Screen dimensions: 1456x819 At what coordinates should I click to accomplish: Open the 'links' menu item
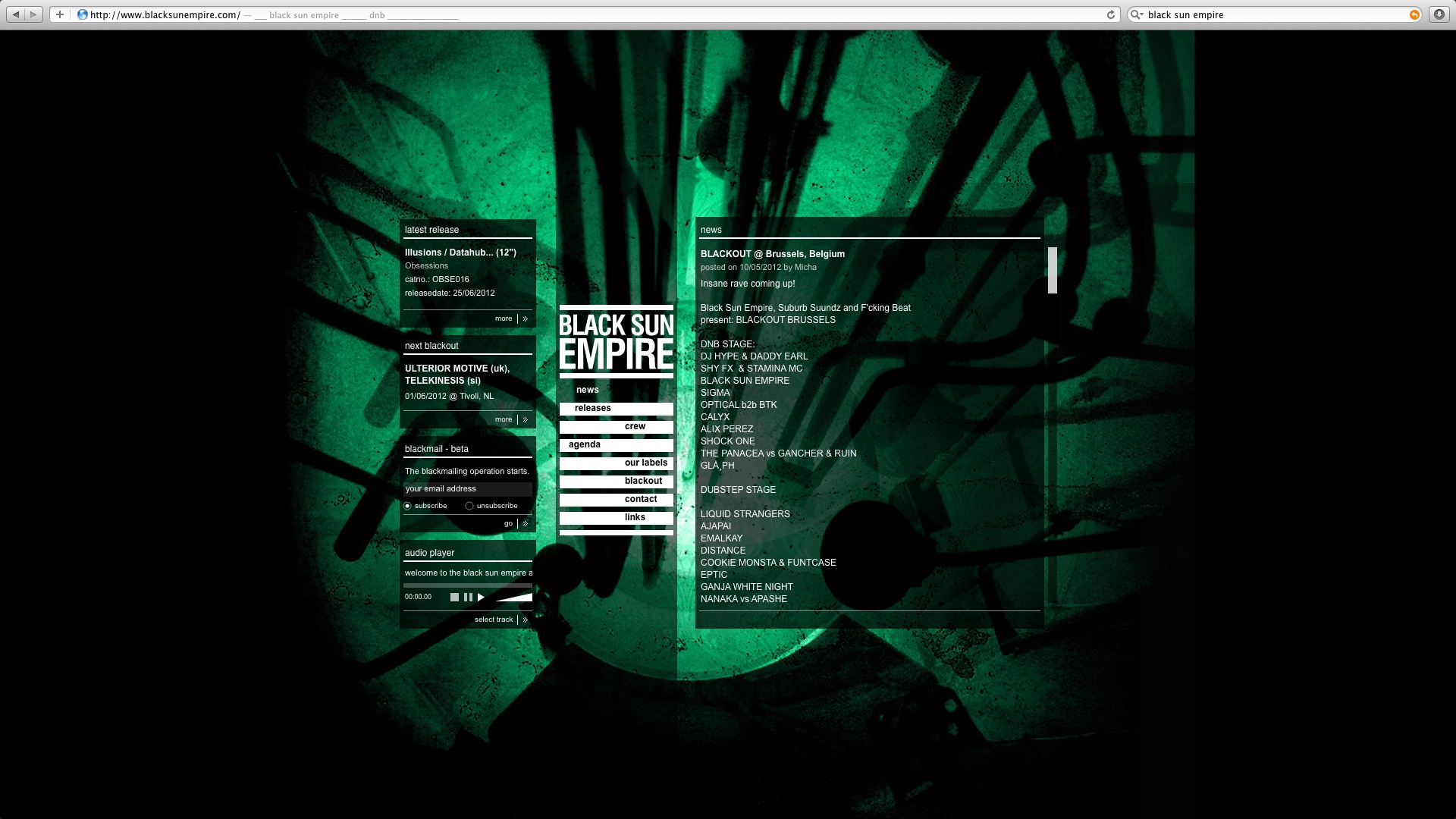[x=617, y=518]
